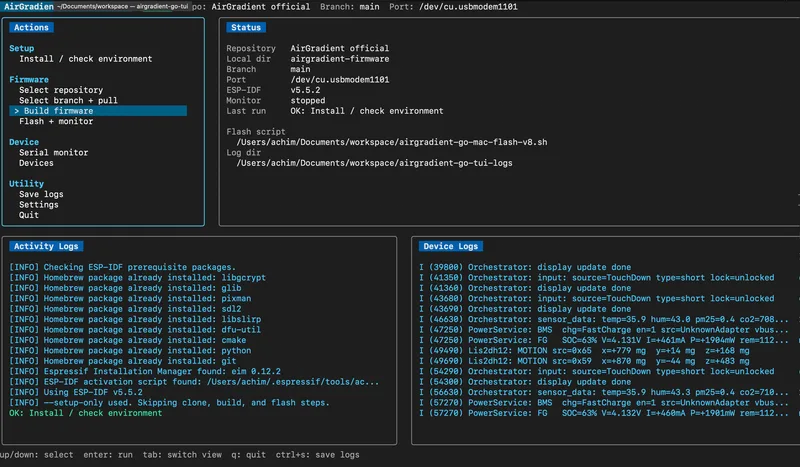The width and height of the screenshot is (800, 467).
Task: Click device log line (41350) TouchDown input
Action: pos(596,278)
